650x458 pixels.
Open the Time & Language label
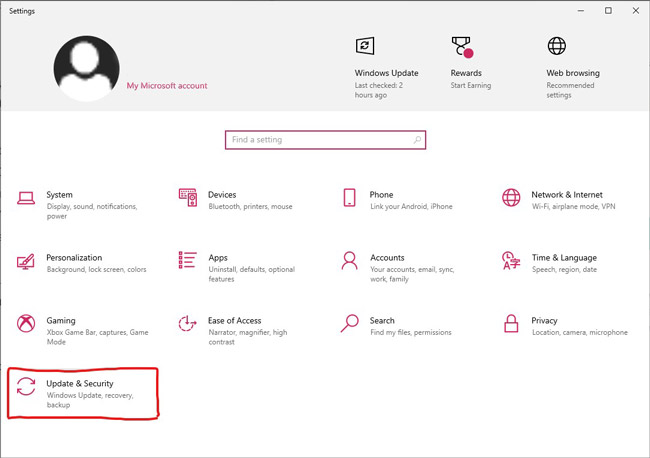(x=564, y=258)
